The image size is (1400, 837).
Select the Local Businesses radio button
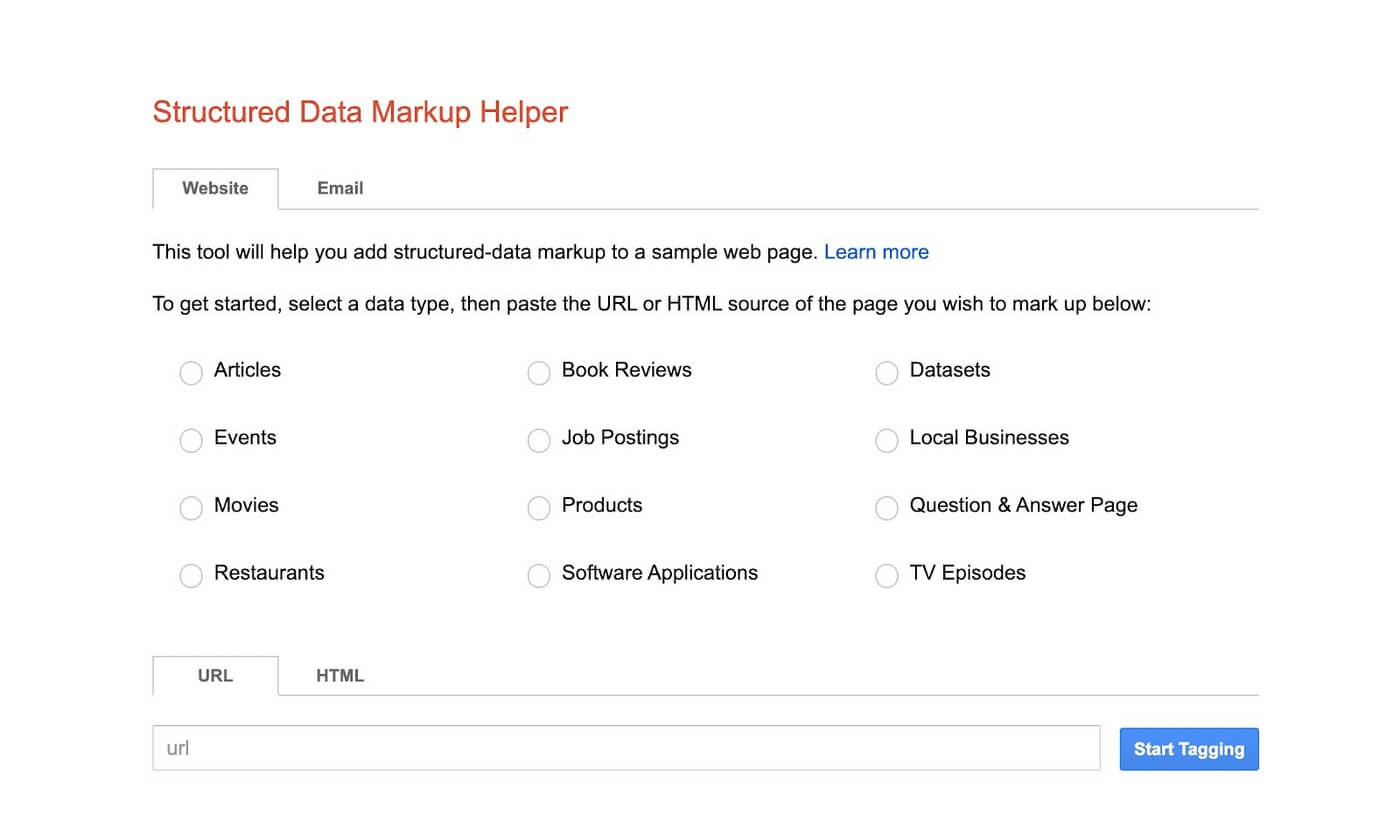pos(887,441)
